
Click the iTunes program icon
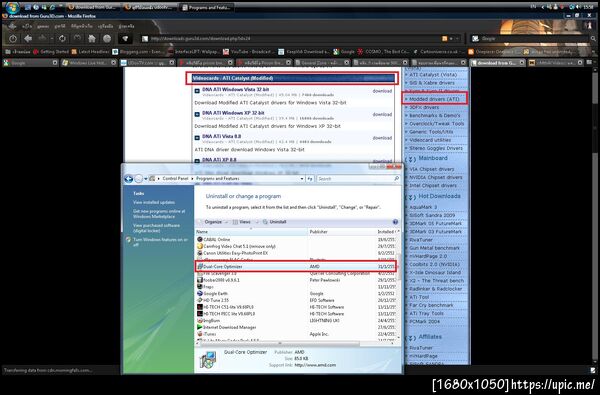[199, 334]
